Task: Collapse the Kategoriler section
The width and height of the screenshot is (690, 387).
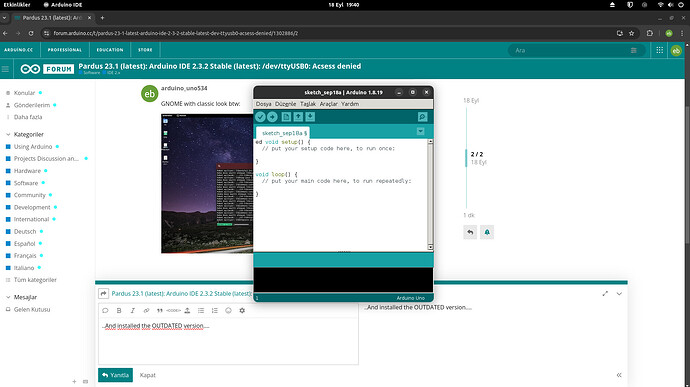Action: coord(8,134)
